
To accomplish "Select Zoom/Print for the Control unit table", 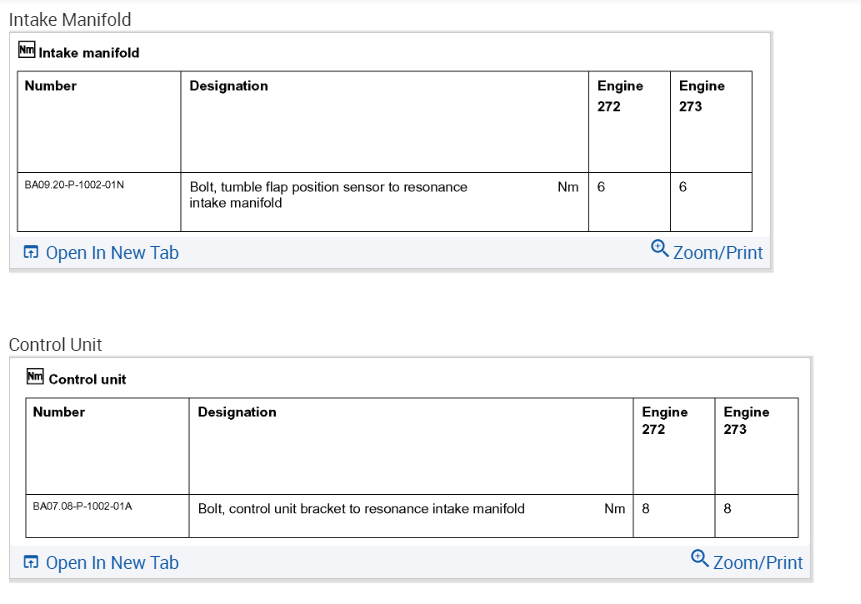I will [757, 563].
